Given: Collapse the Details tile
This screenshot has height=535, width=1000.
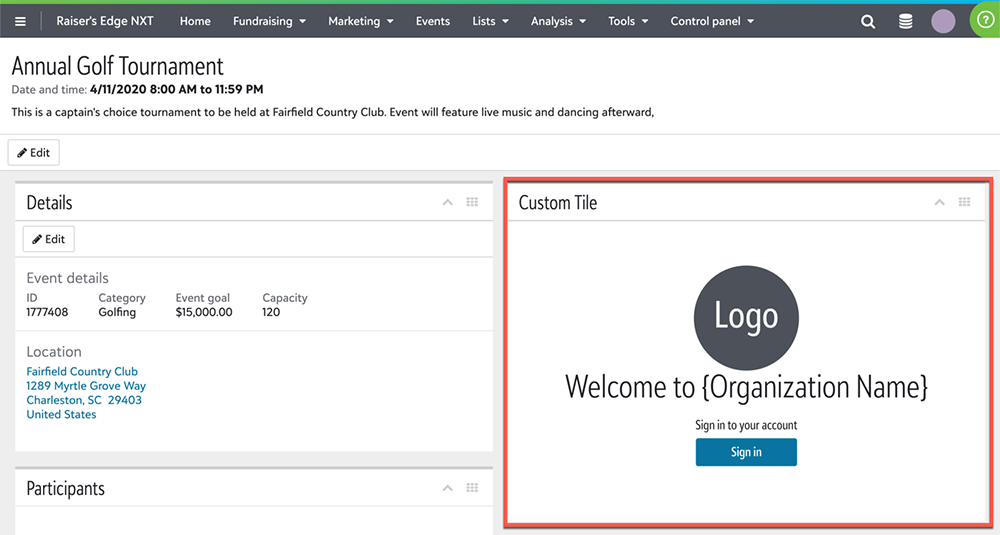Looking at the screenshot, I should tap(448, 202).
